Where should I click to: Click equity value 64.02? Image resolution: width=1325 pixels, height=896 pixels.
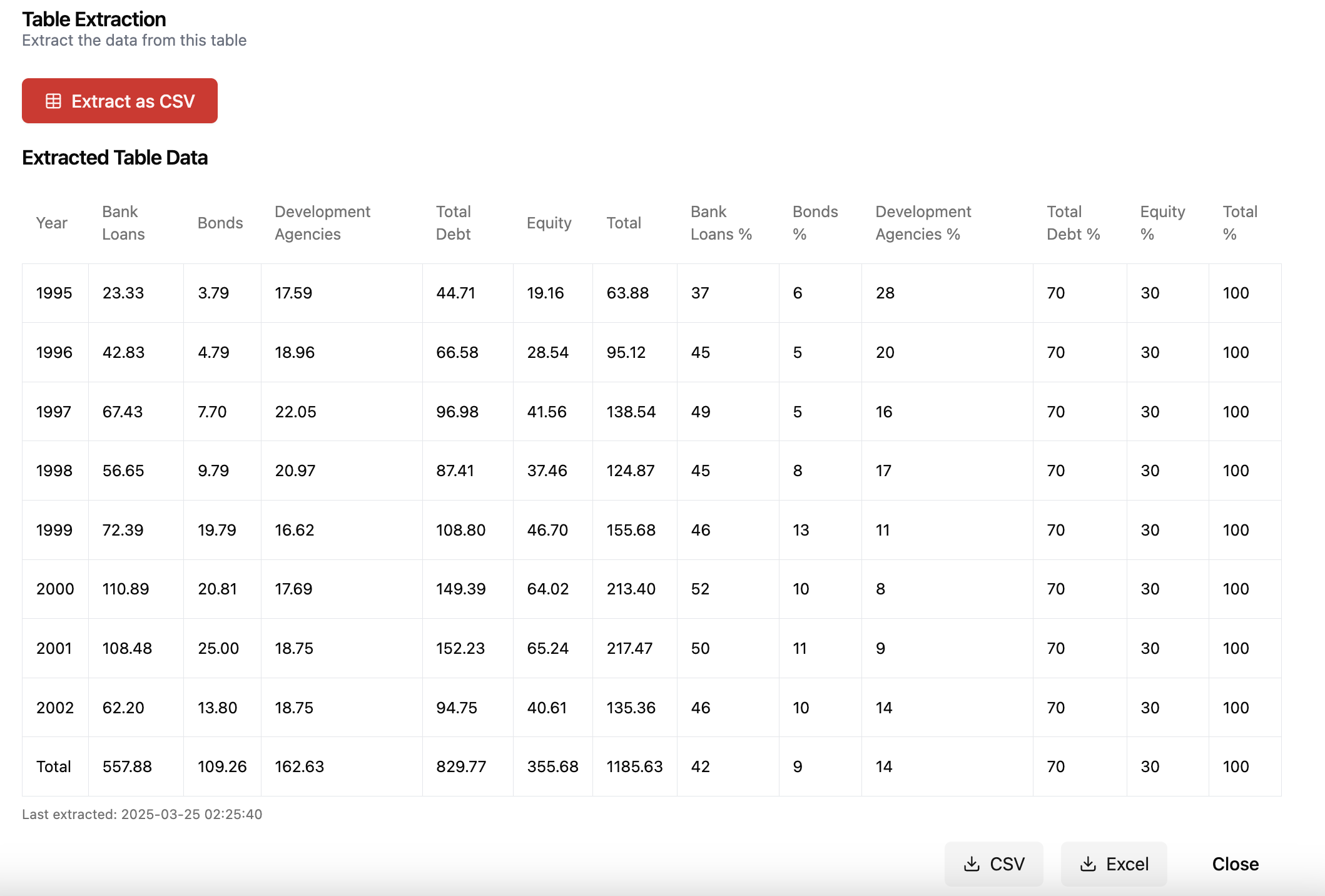548,589
